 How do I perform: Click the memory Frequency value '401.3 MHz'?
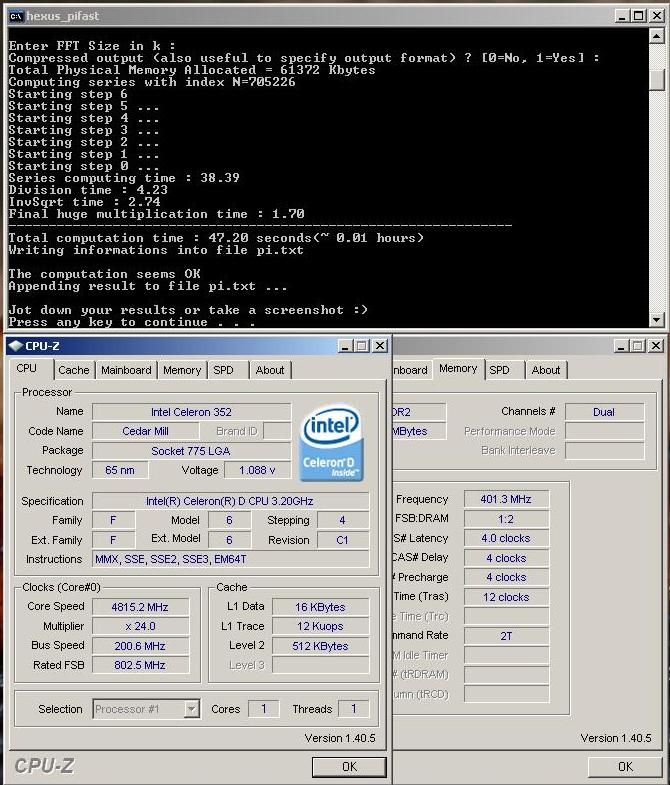point(506,499)
